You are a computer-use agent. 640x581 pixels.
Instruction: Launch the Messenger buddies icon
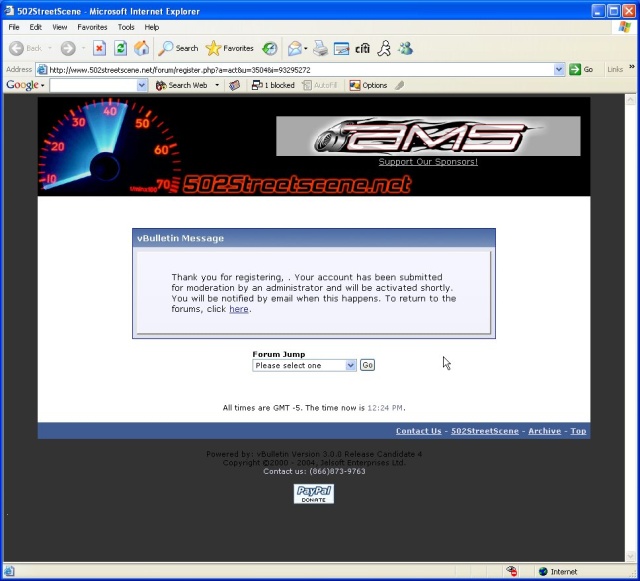[x=405, y=49]
